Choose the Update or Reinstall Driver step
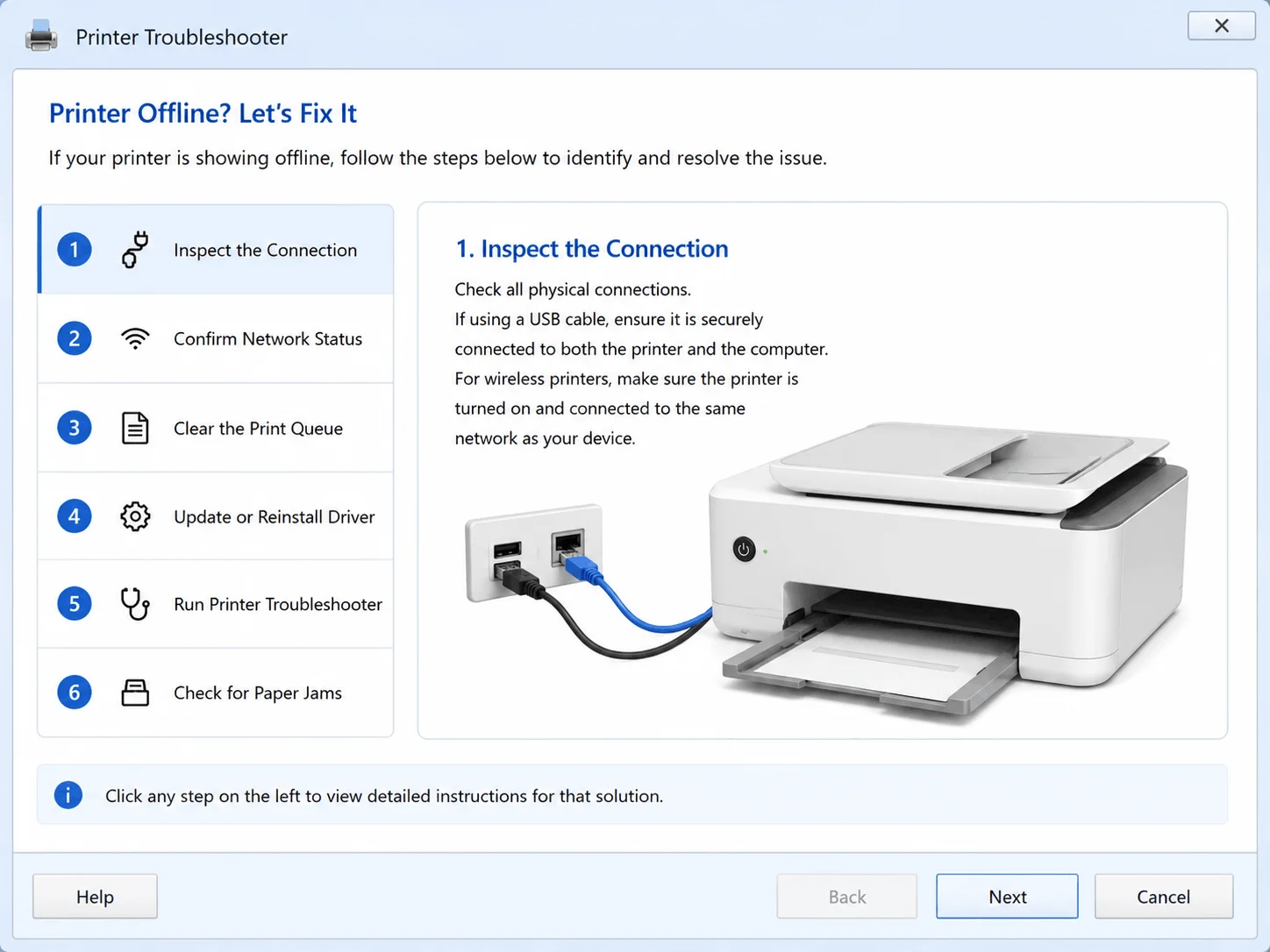Screen dimensions: 1270x952 (216, 516)
